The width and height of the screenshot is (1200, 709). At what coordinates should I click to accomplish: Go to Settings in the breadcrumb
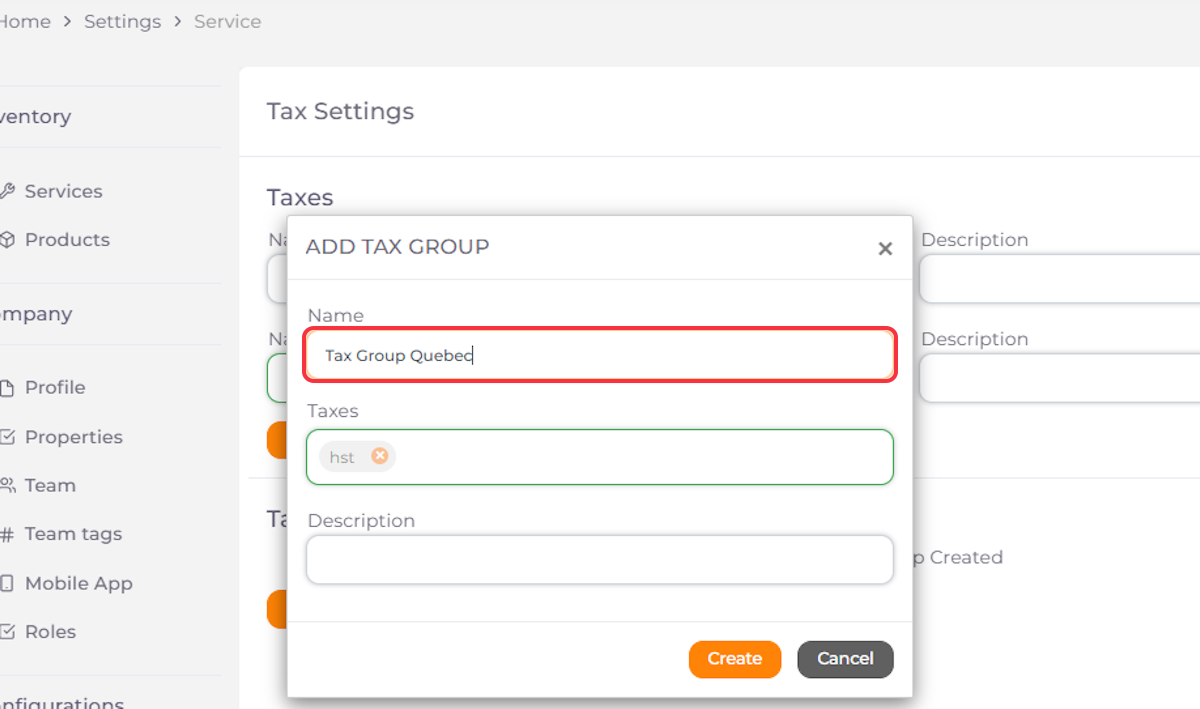(x=122, y=21)
